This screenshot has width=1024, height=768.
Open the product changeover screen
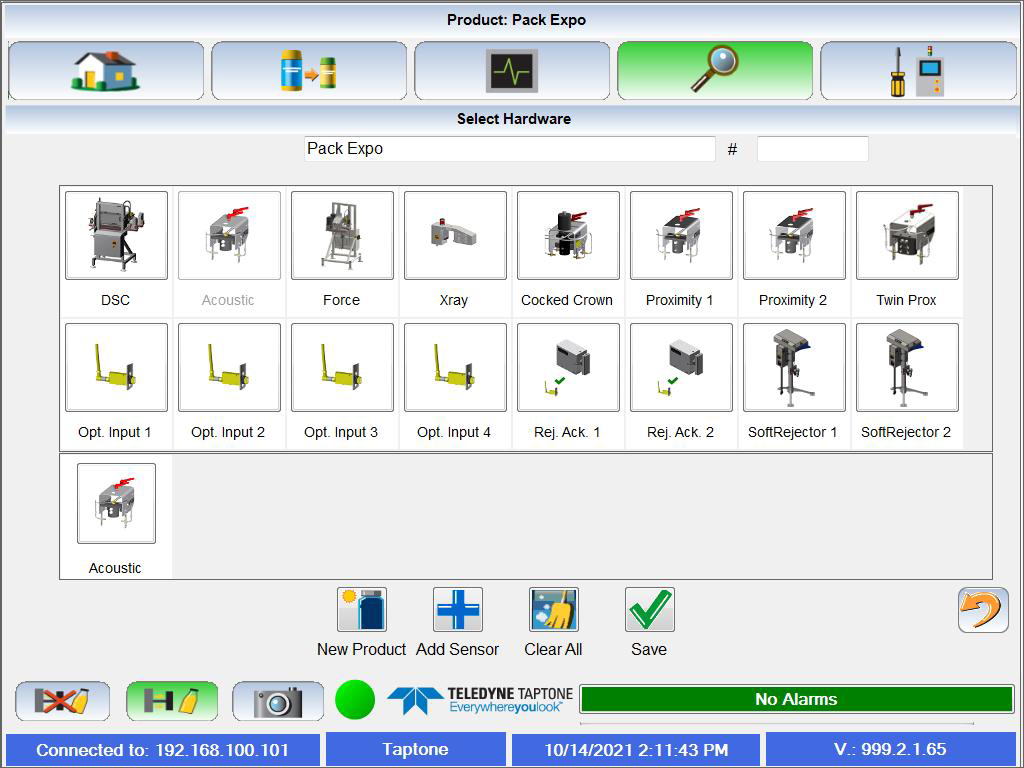point(308,70)
